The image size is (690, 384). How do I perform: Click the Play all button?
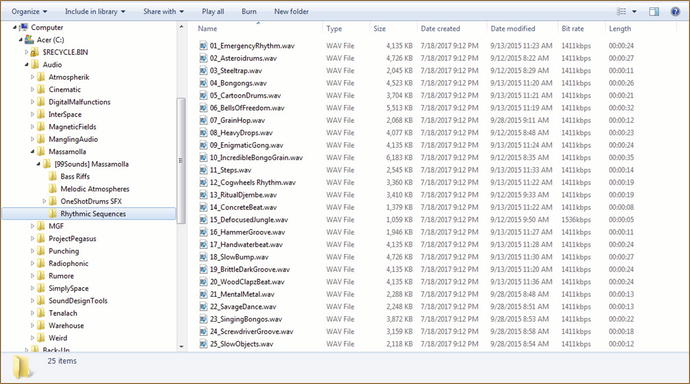tap(213, 11)
